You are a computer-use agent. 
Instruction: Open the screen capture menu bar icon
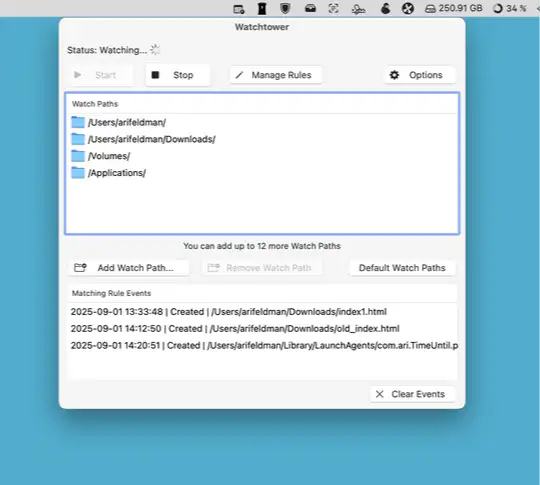[x=333, y=8]
